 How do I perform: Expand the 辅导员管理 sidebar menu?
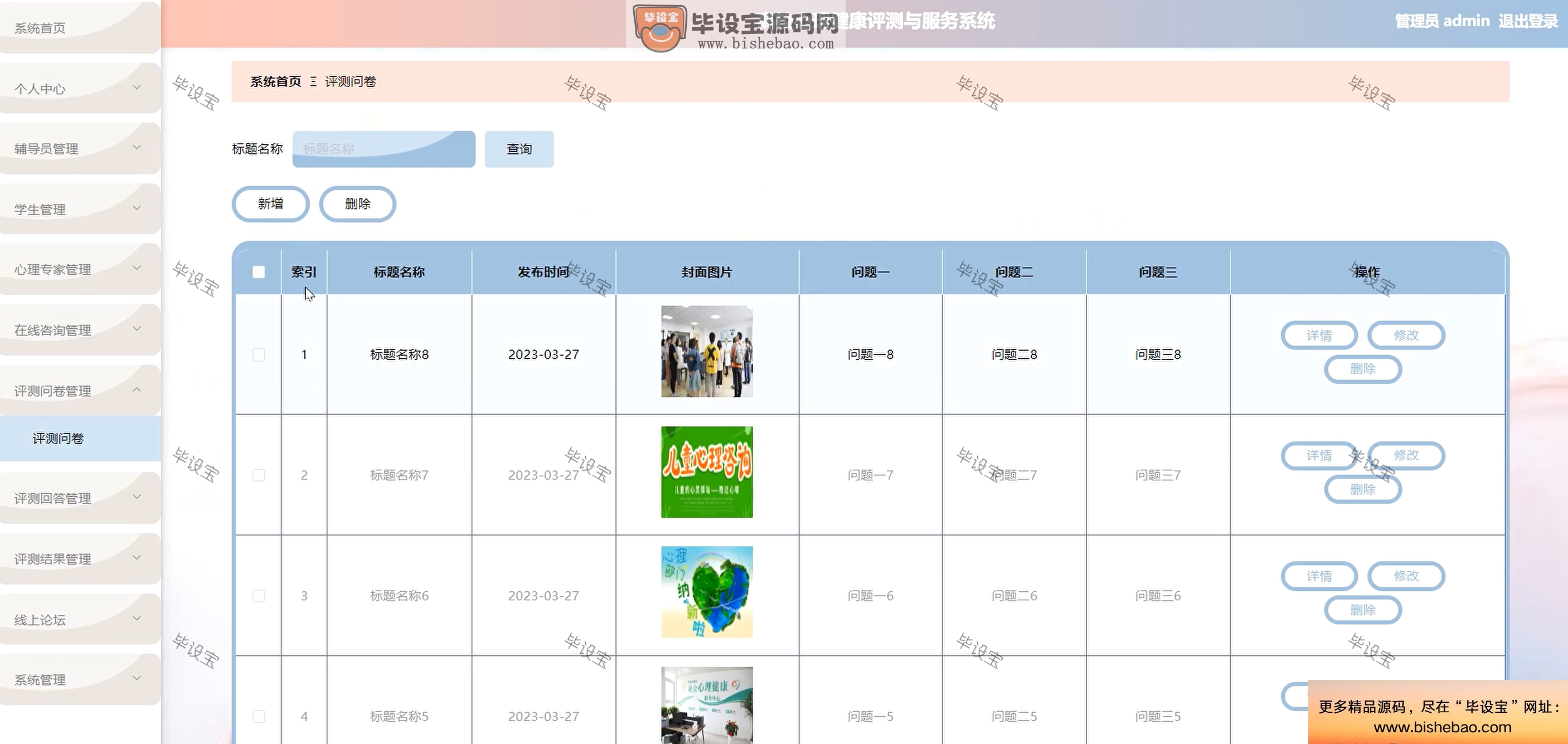coord(80,148)
